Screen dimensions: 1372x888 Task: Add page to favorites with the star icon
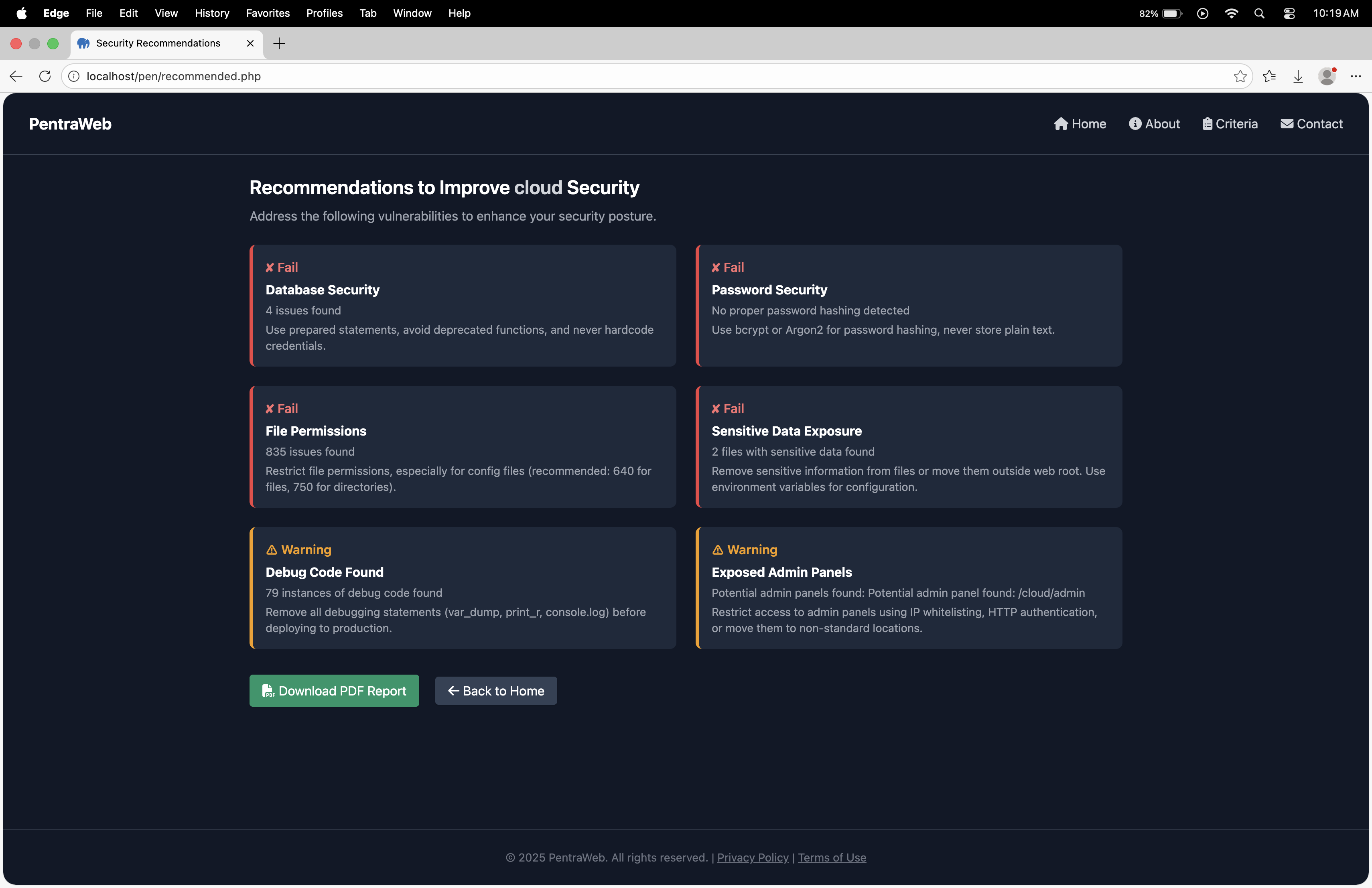(1240, 76)
